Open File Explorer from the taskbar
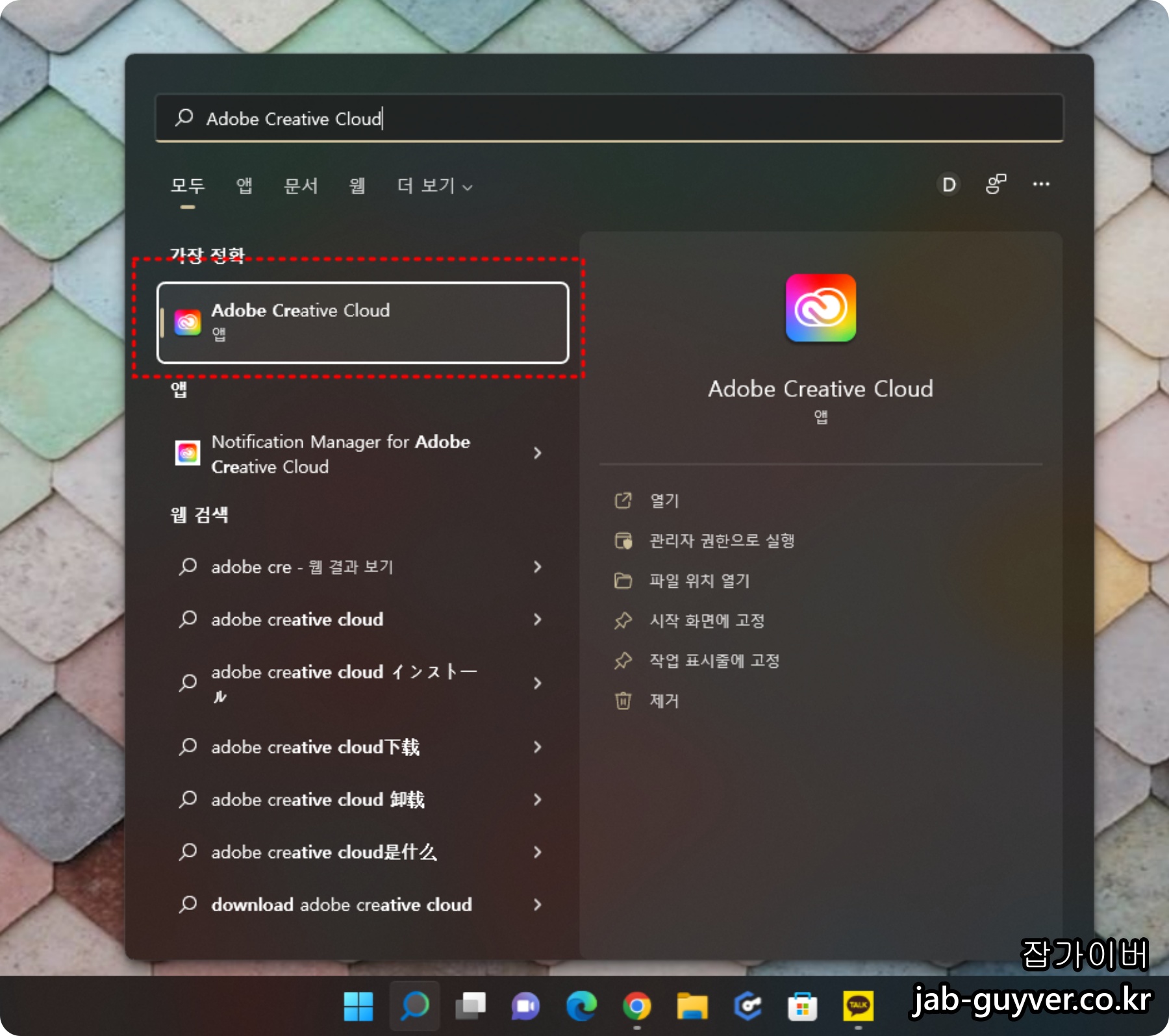The width and height of the screenshot is (1169, 1036). [x=692, y=1006]
